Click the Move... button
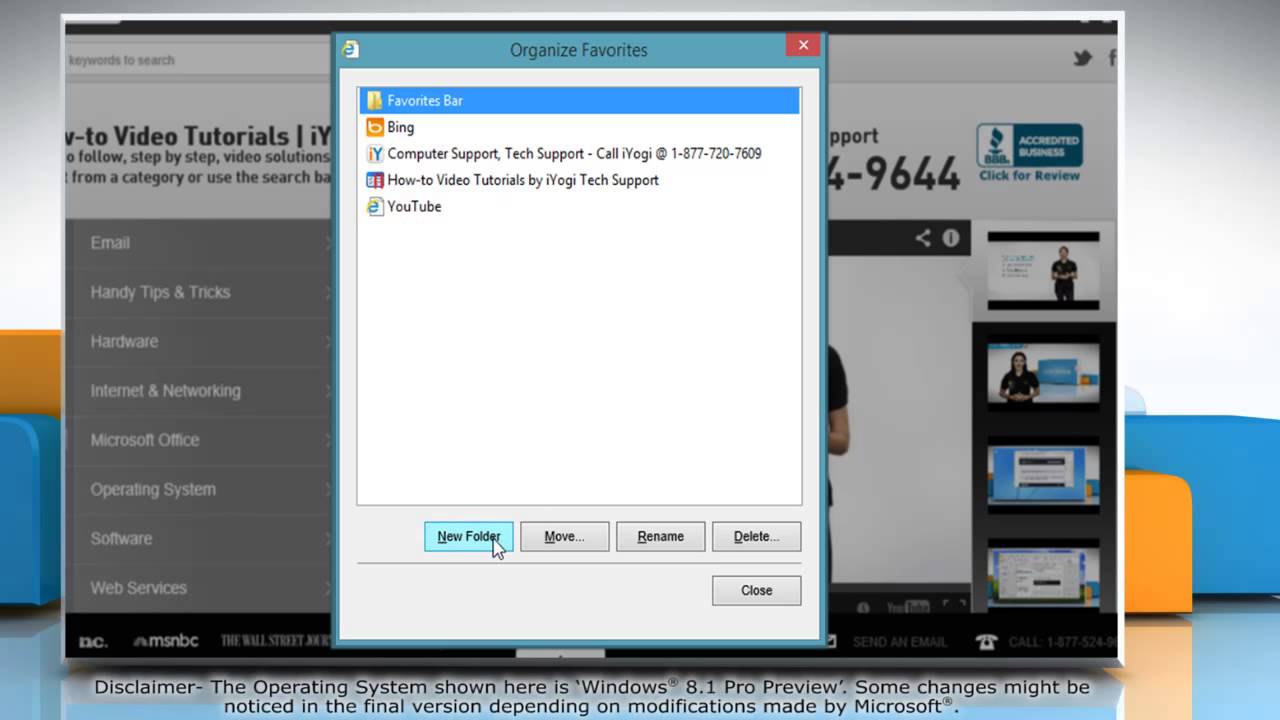This screenshot has height=720, width=1280. (x=564, y=536)
